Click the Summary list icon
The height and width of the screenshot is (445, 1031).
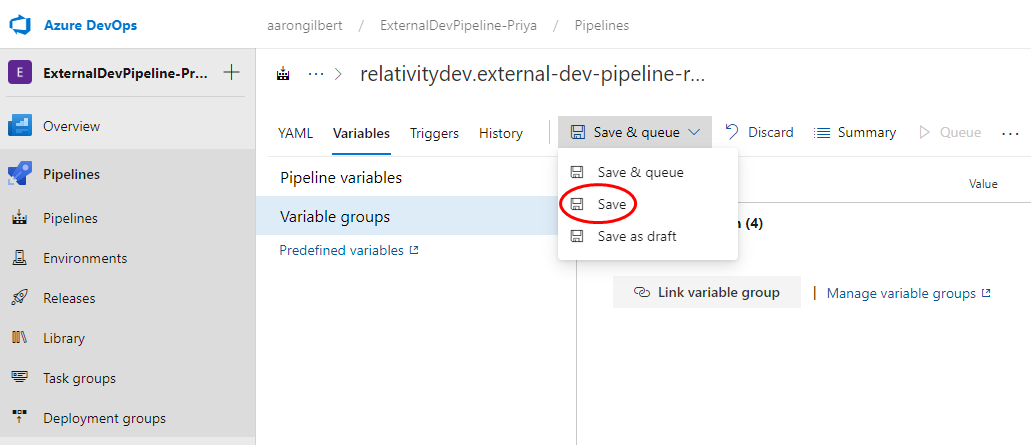(822, 133)
